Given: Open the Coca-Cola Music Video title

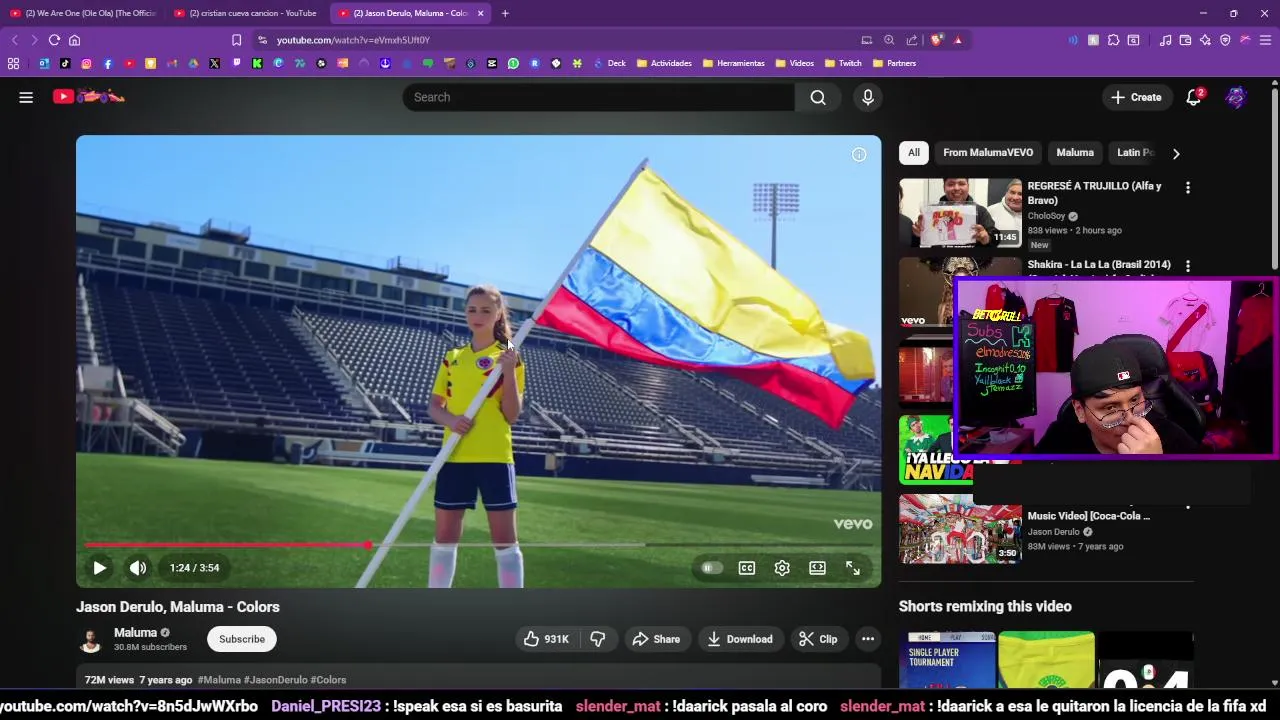Looking at the screenshot, I should [x=1089, y=516].
